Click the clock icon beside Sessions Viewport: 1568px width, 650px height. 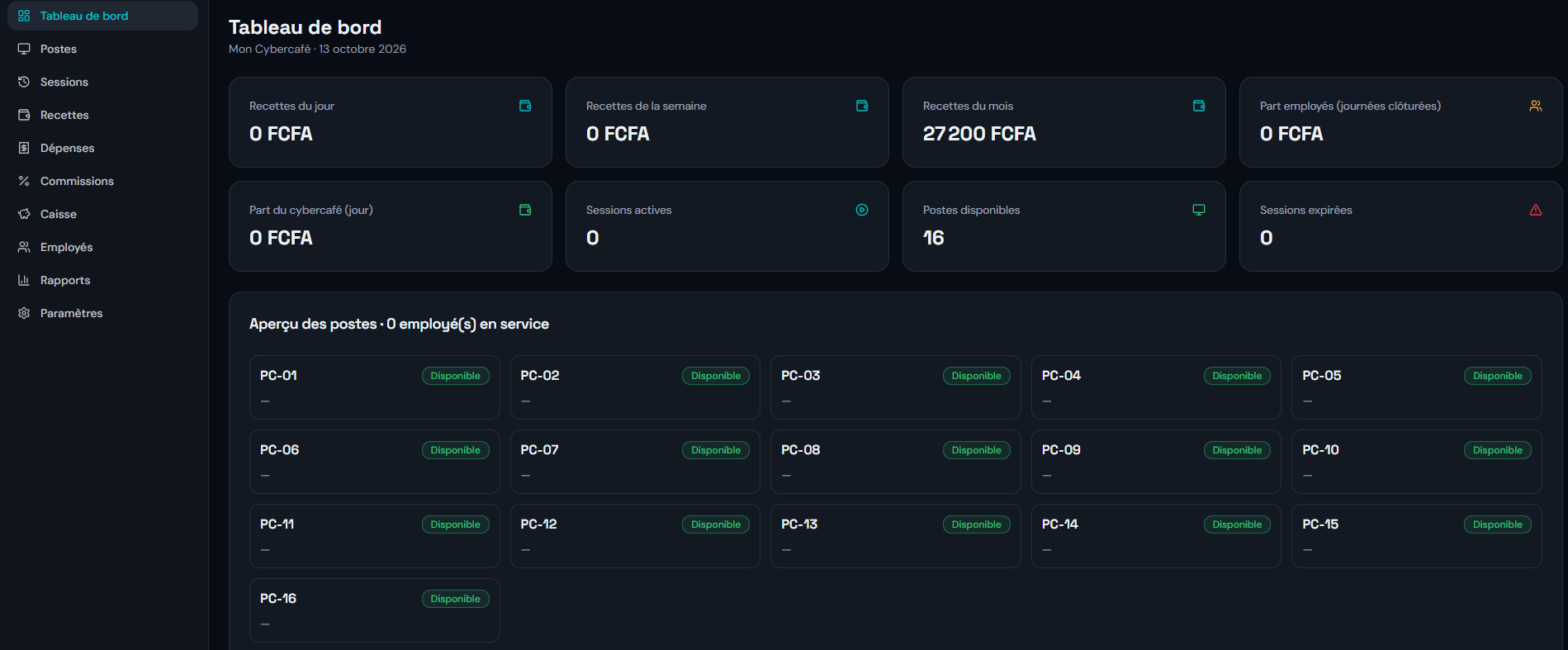coord(24,82)
